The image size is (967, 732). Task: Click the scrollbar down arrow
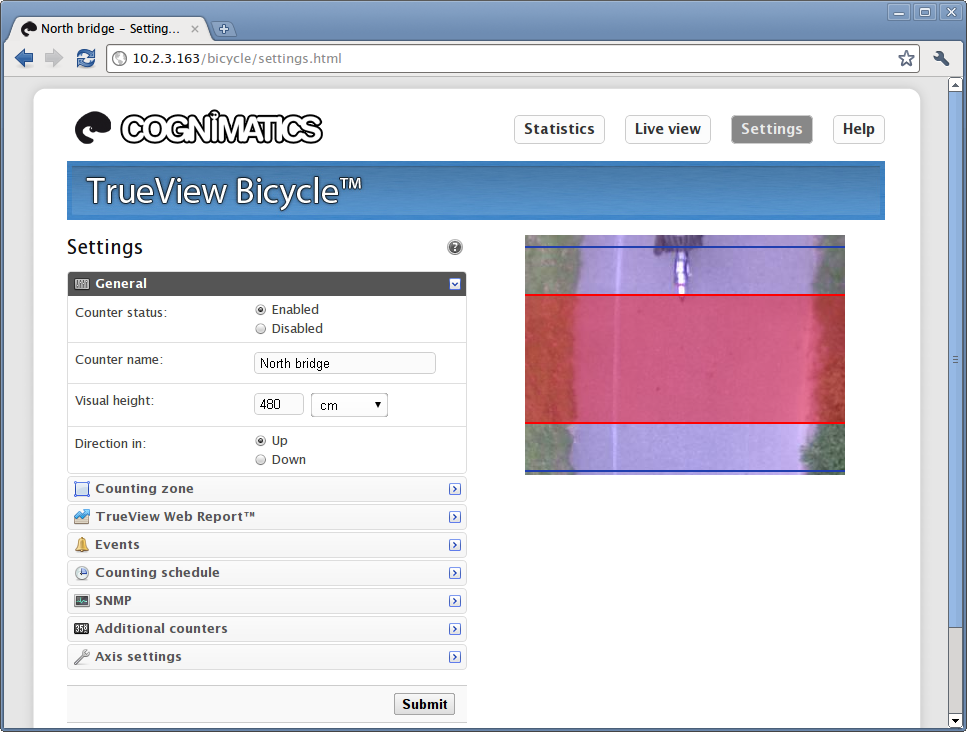point(955,720)
